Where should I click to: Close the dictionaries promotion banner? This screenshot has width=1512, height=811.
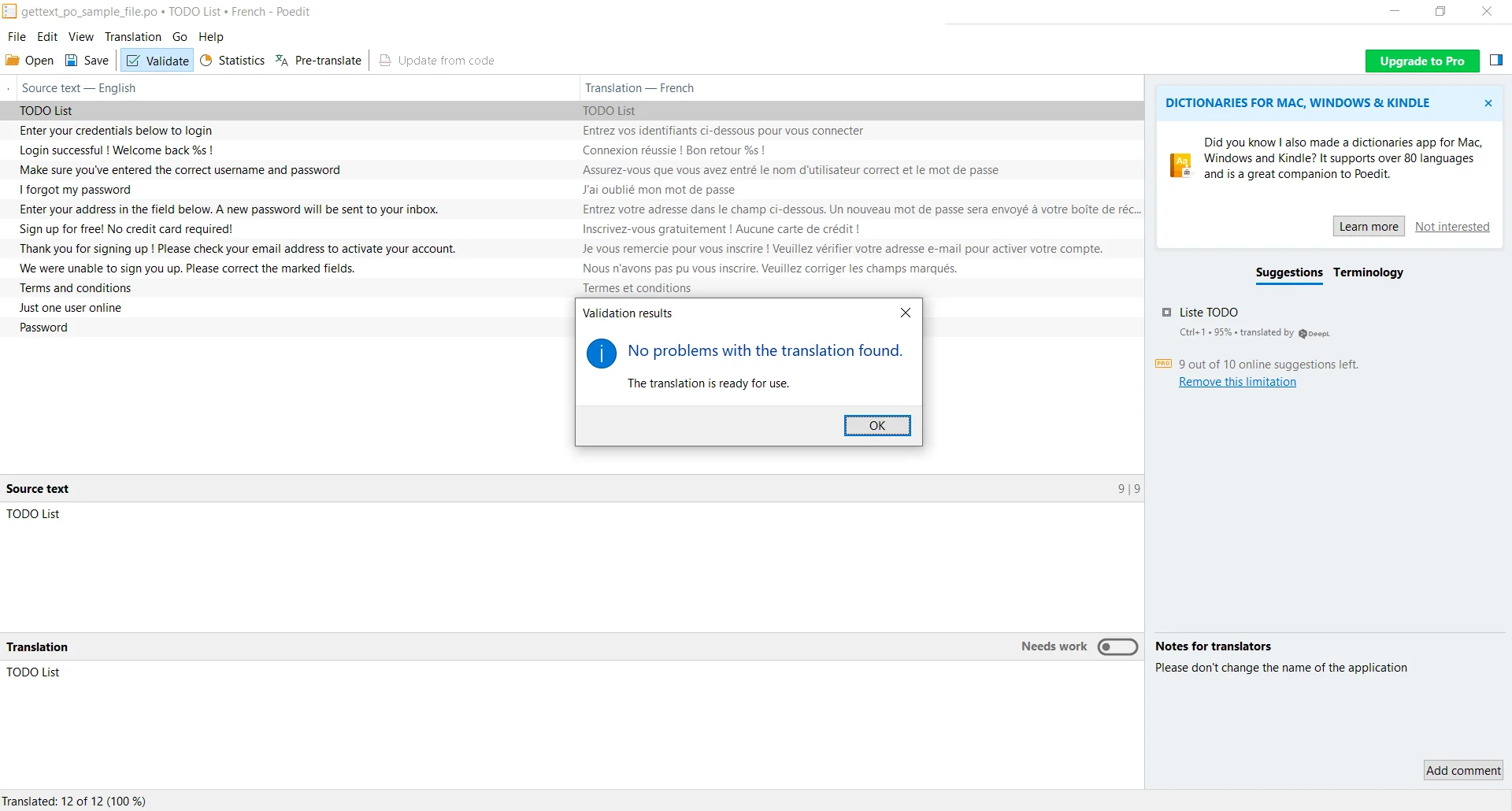click(x=1488, y=103)
